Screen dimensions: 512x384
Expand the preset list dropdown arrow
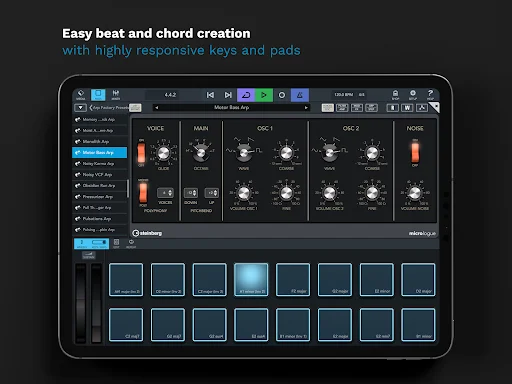[80, 108]
